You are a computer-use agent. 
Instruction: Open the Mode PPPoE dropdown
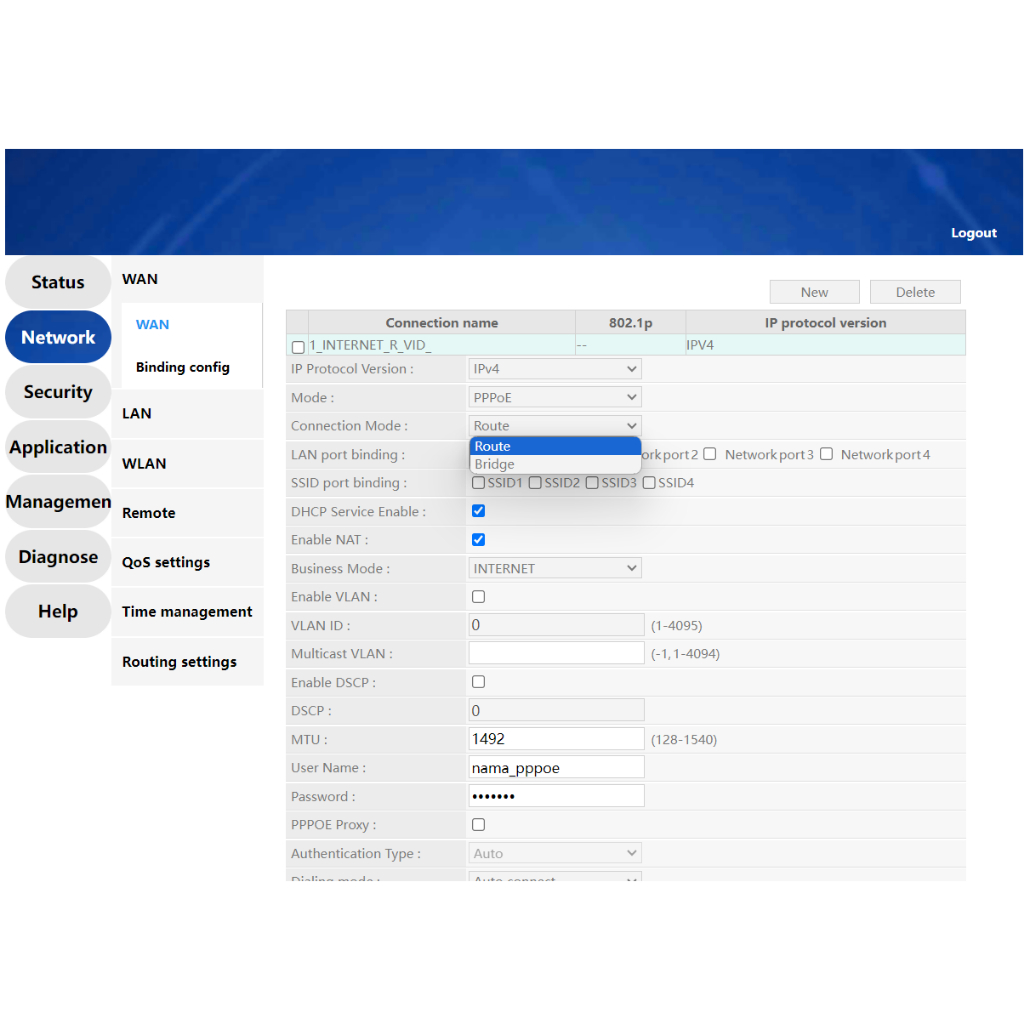(555, 398)
